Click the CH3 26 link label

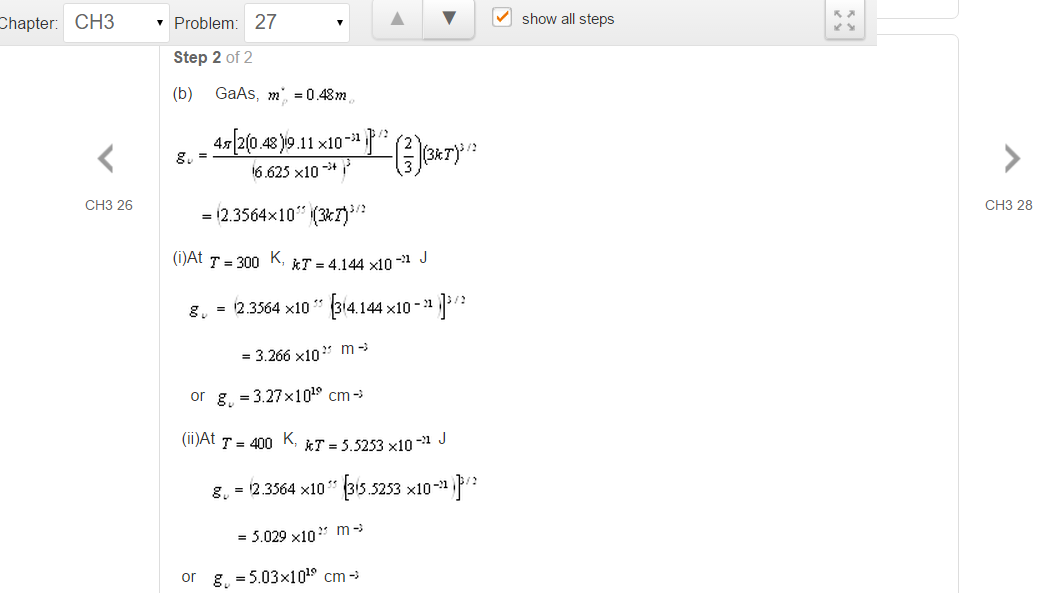109,205
